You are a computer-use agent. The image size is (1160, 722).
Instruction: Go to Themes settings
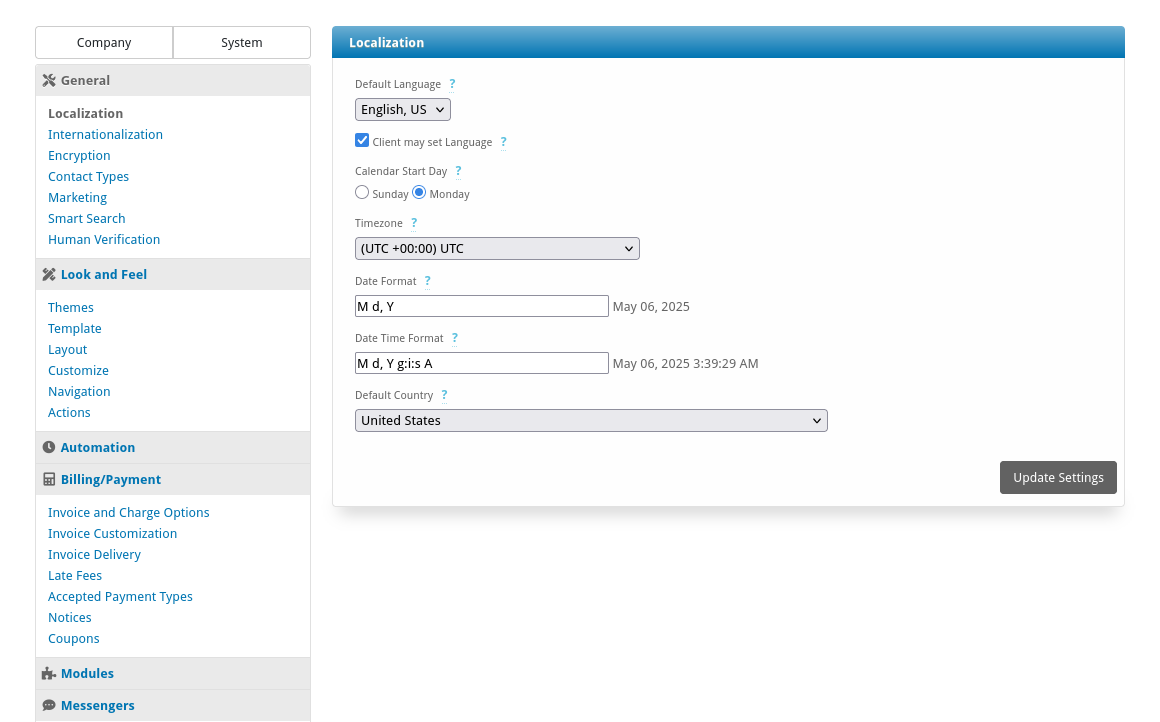coord(71,308)
